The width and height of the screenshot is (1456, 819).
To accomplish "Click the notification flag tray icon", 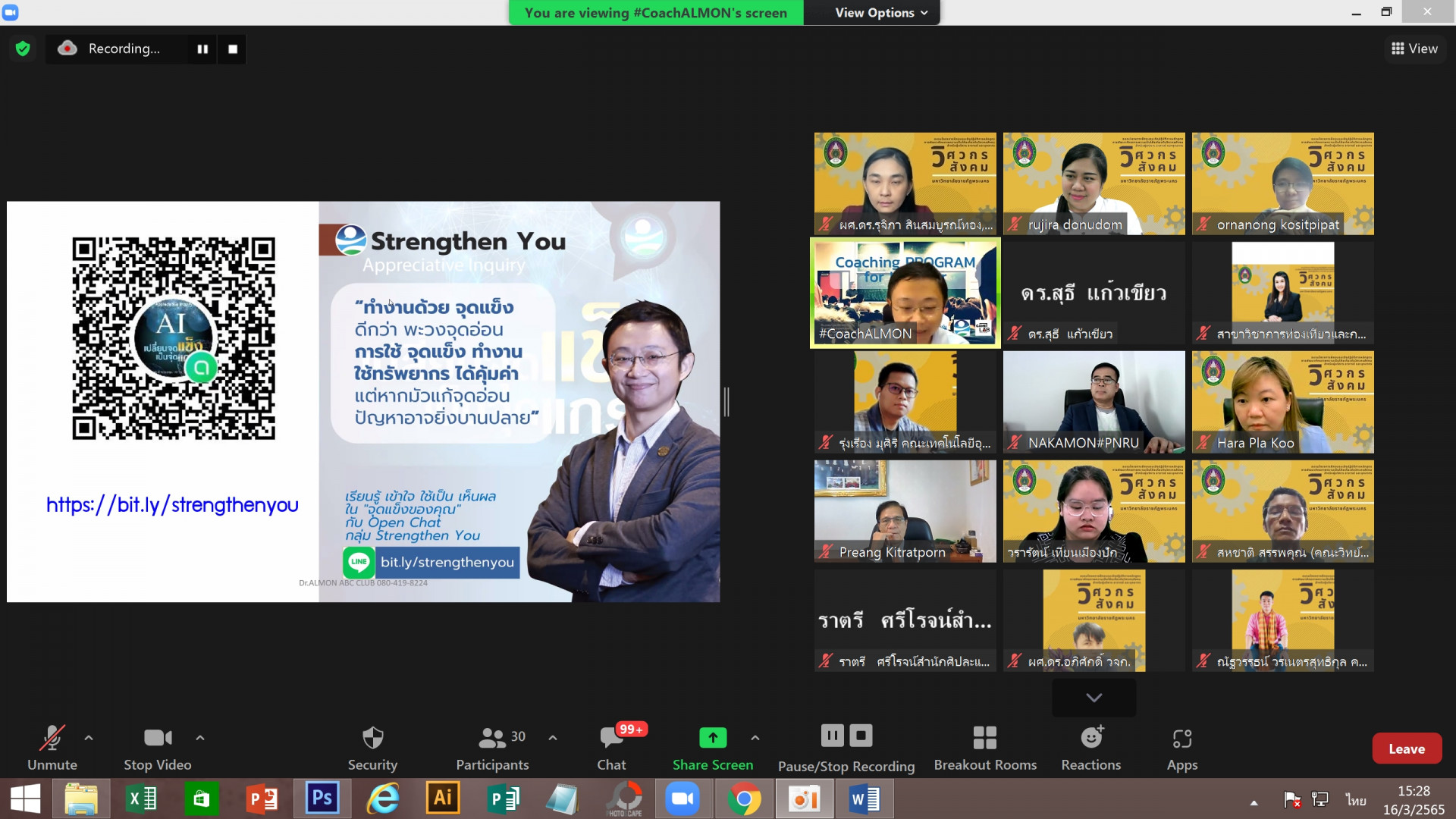I will coord(1292,799).
